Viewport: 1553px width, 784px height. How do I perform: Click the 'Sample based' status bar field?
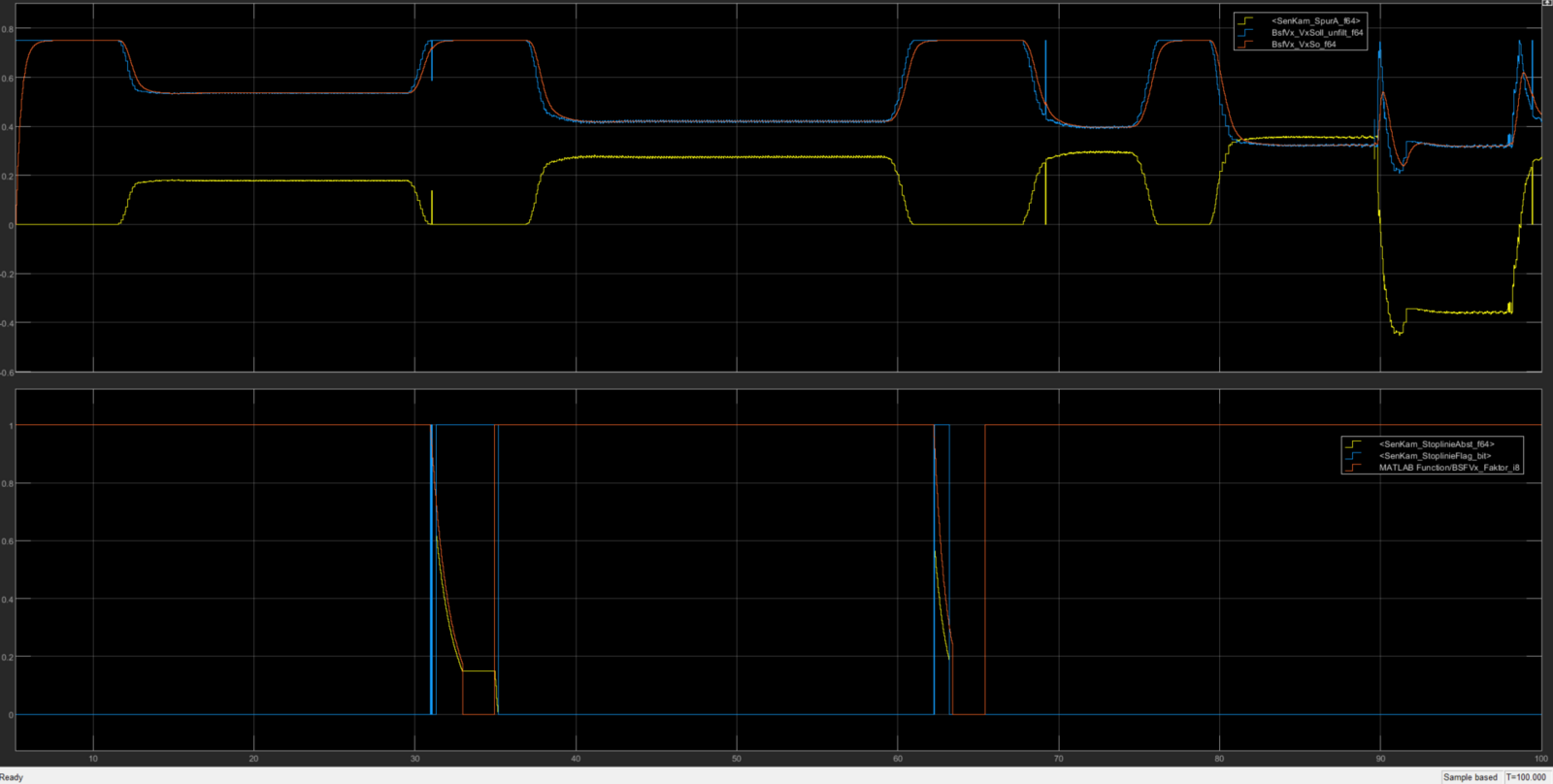(x=1470, y=777)
